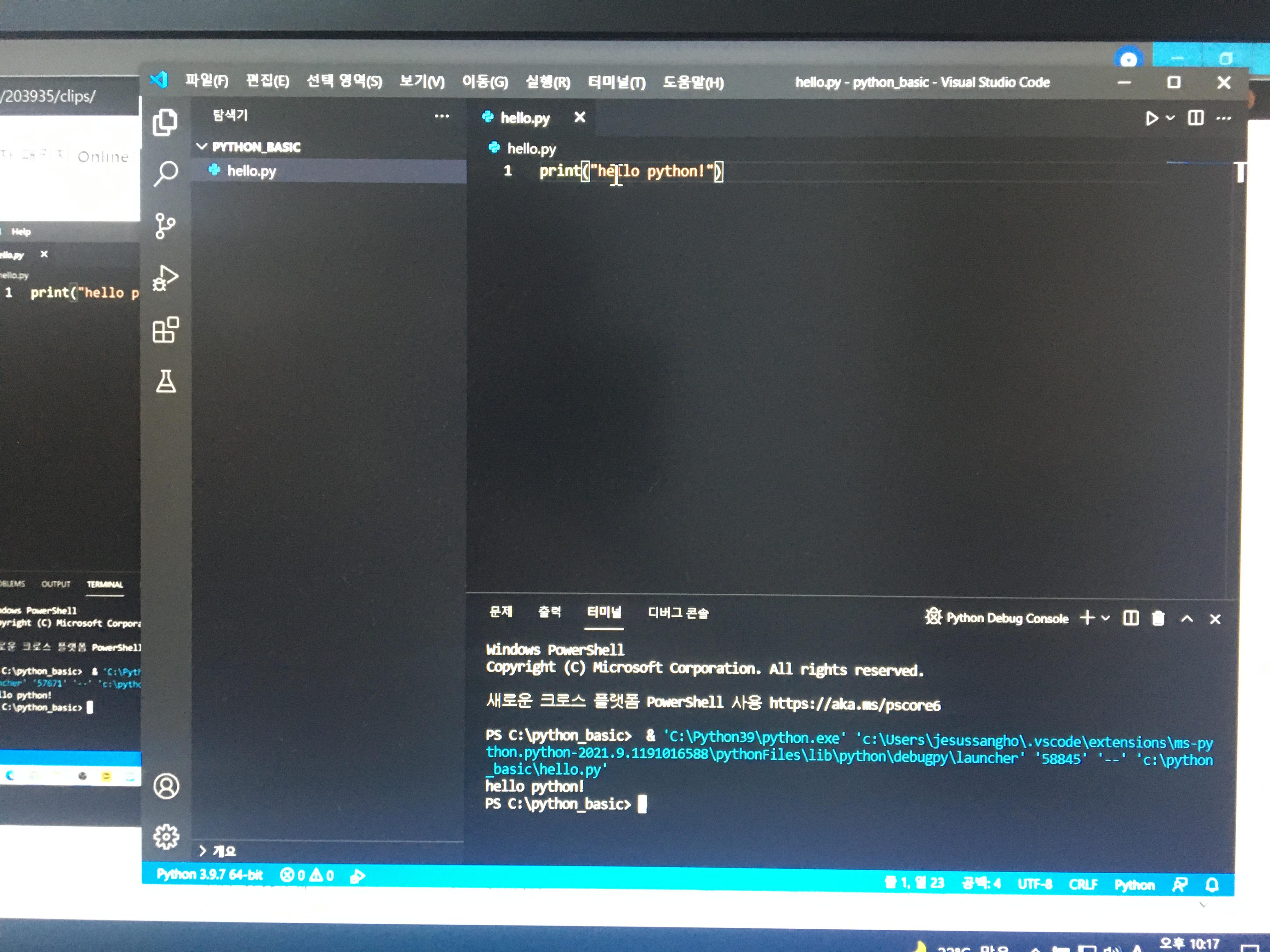The height and width of the screenshot is (952, 1270).
Task: Open the notifications bell in the status bar
Action: (x=1212, y=885)
